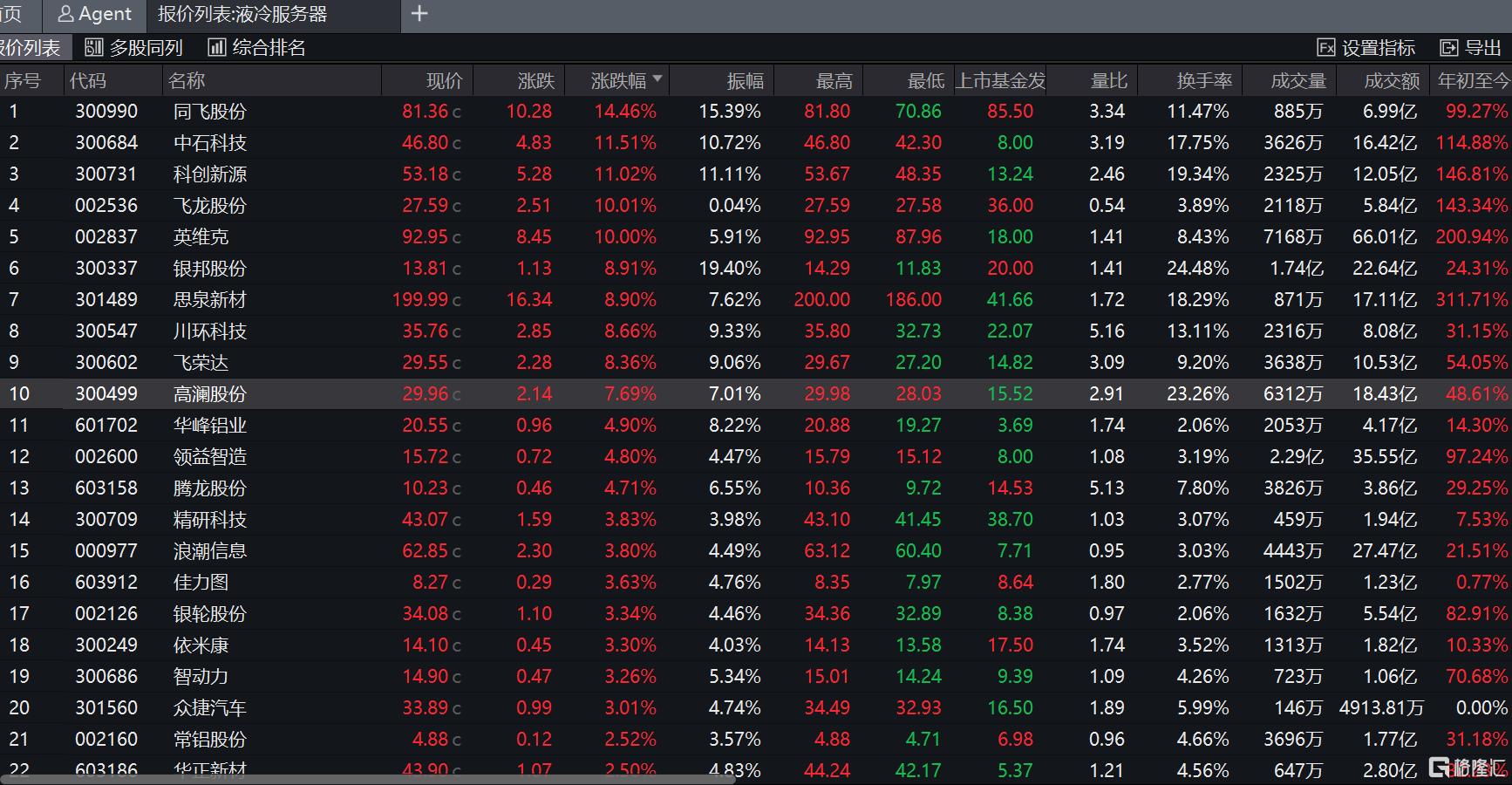Open the 多股同列 view
Viewport: 1512px width, 785px height.
[x=133, y=48]
